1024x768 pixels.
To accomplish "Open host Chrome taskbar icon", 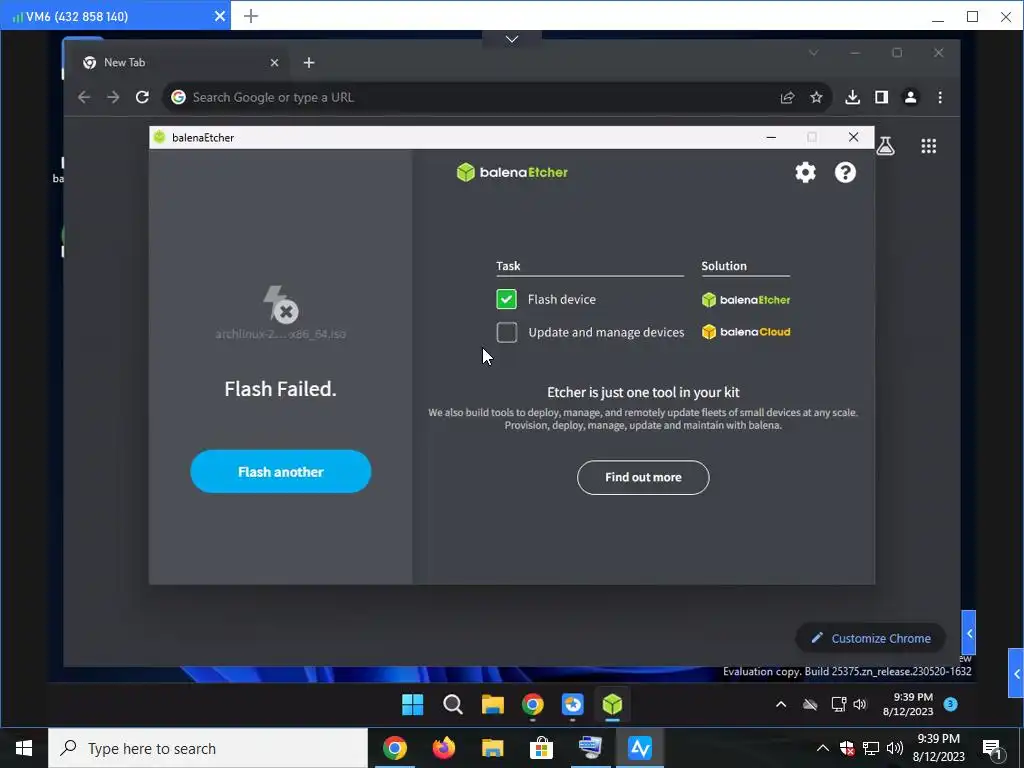I will click(x=394, y=748).
